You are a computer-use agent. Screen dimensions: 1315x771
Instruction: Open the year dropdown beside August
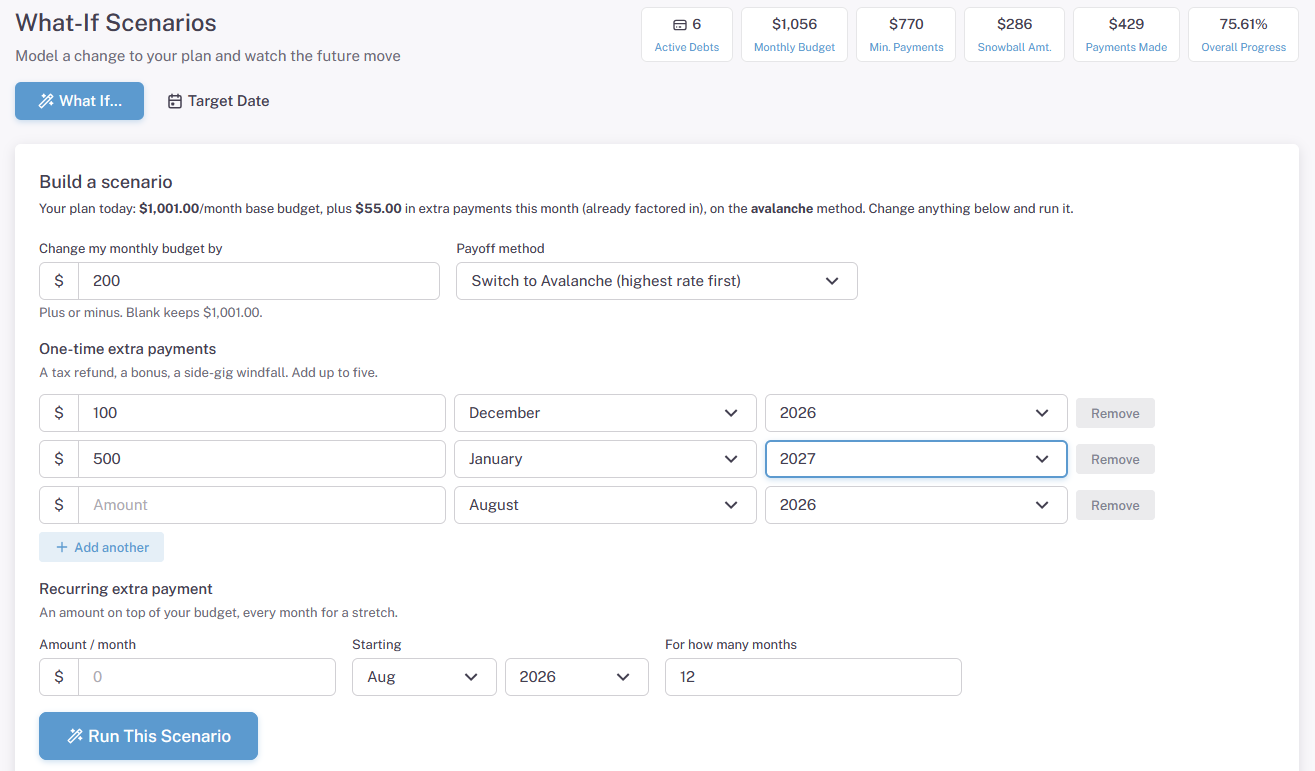click(916, 505)
